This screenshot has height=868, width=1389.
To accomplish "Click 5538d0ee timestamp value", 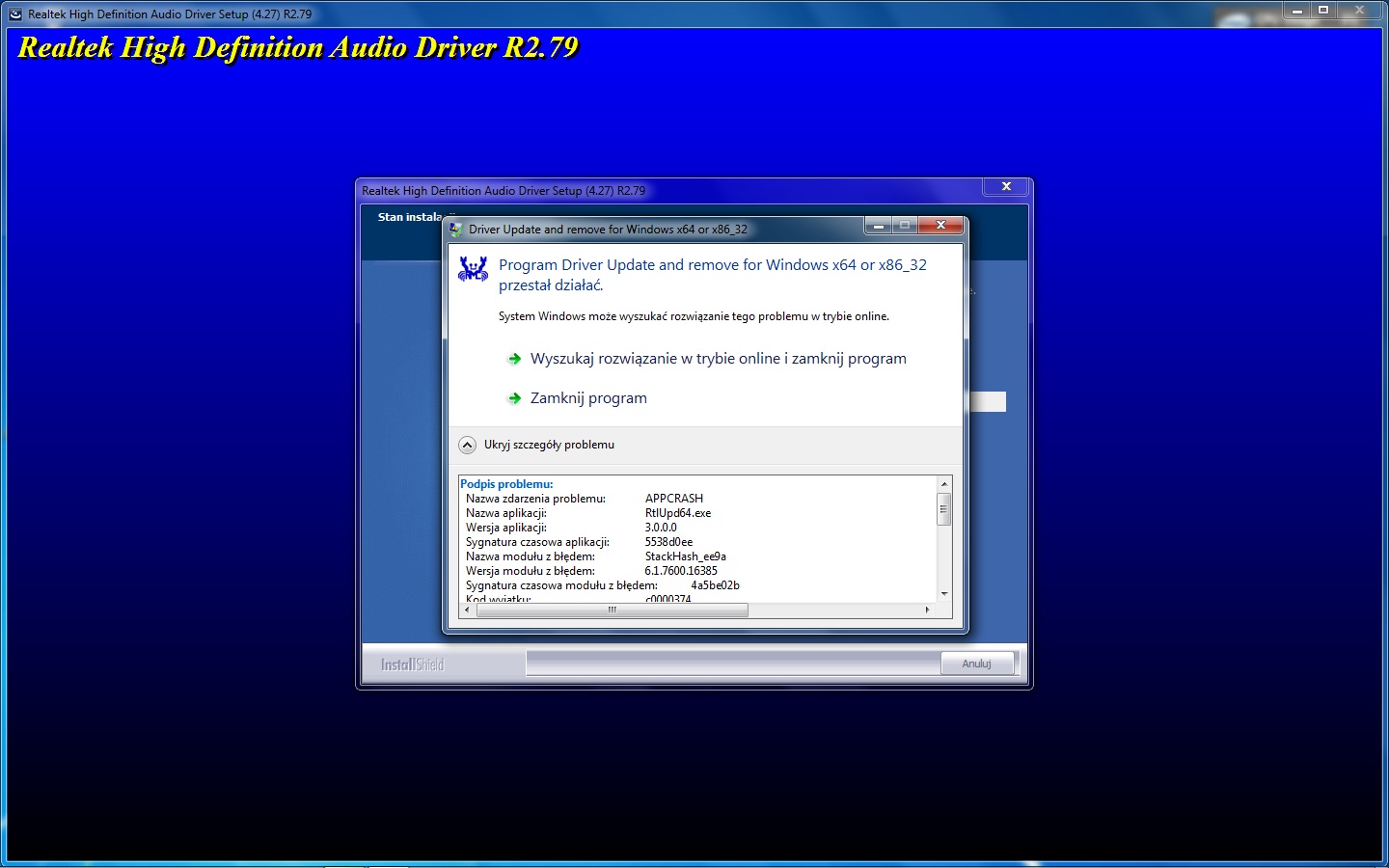I will coord(668,542).
